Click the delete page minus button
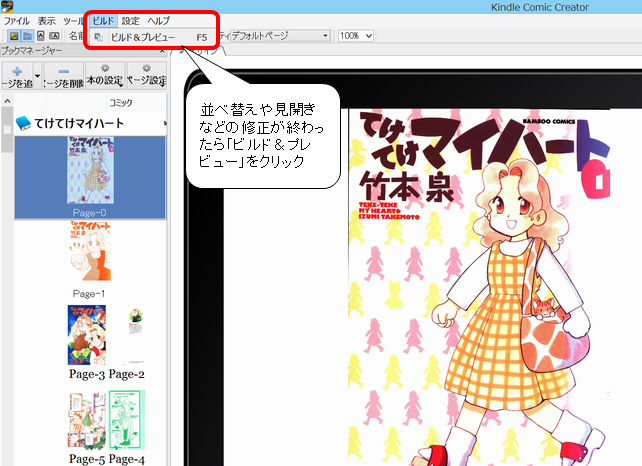 click(x=64, y=76)
